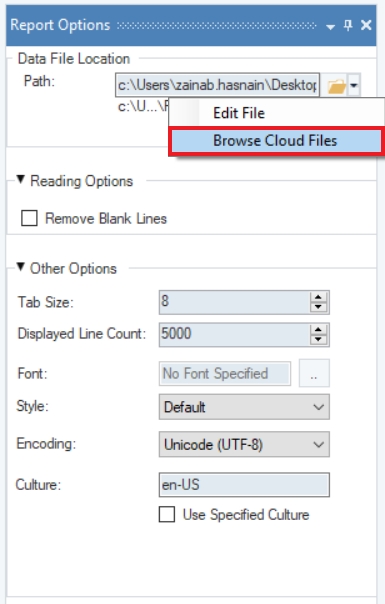Increase Displayed Line Count with up arrow
Viewport: 385px width, 604px height.
(318, 329)
